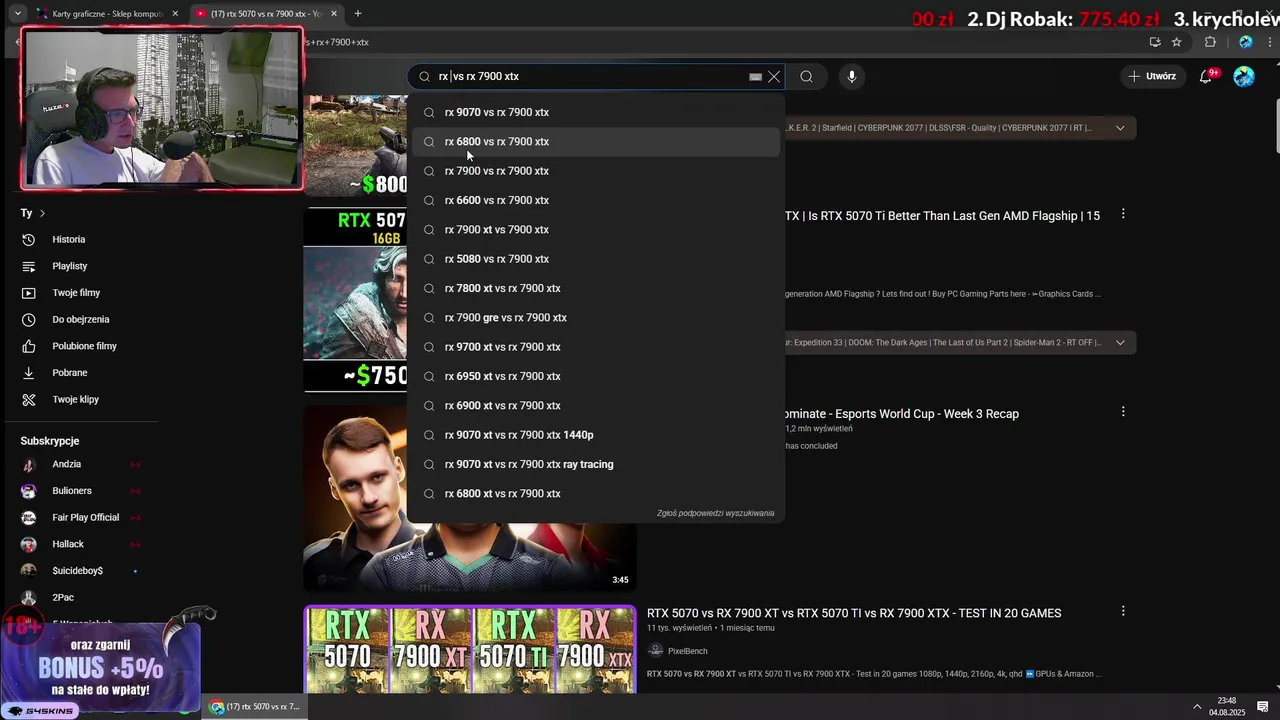Image resolution: width=1280 pixels, height=720 pixels.
Task: Click the search magnifier button
Action: pos(806,76)
